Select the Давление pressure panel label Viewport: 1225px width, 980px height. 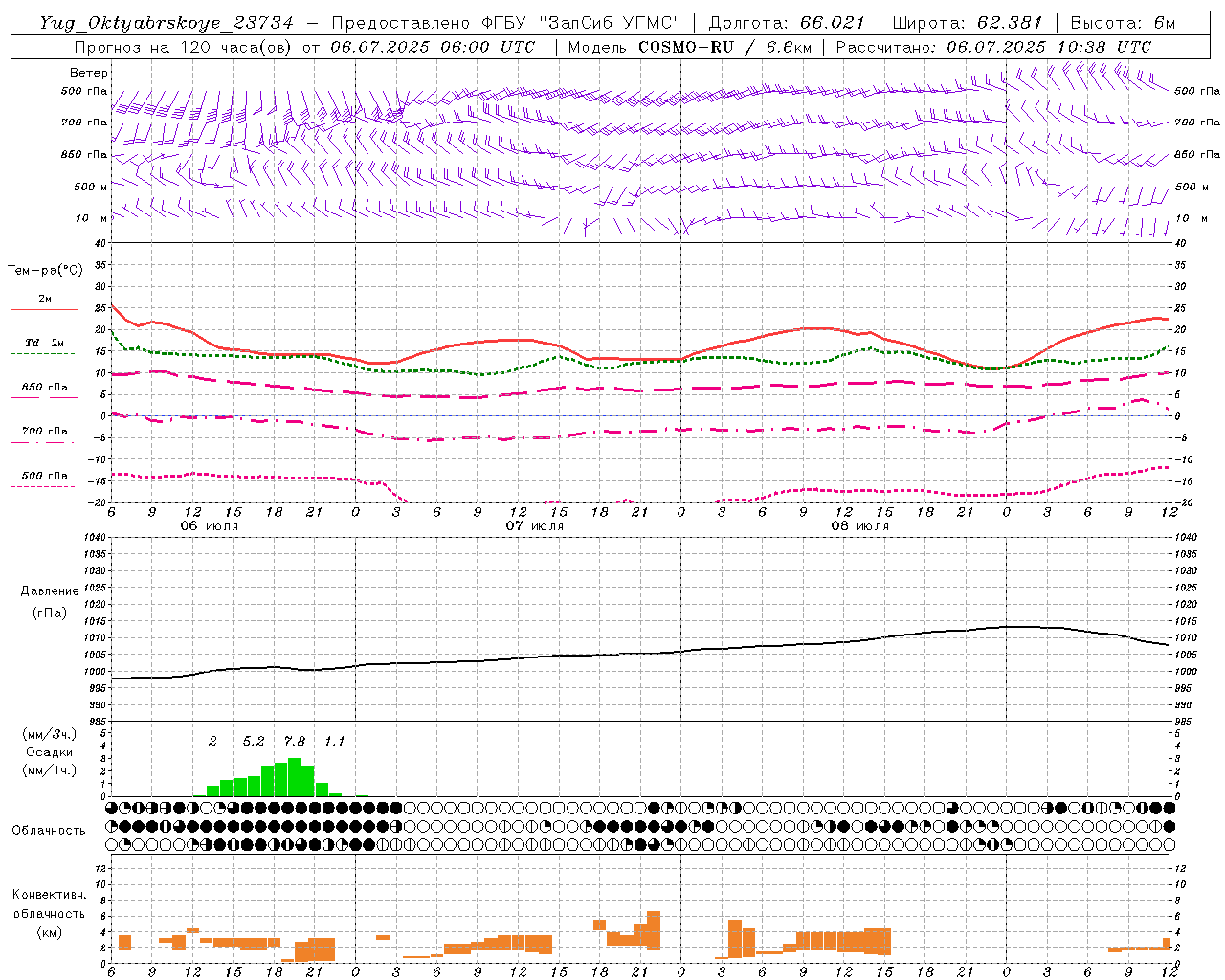pos(52,591)
